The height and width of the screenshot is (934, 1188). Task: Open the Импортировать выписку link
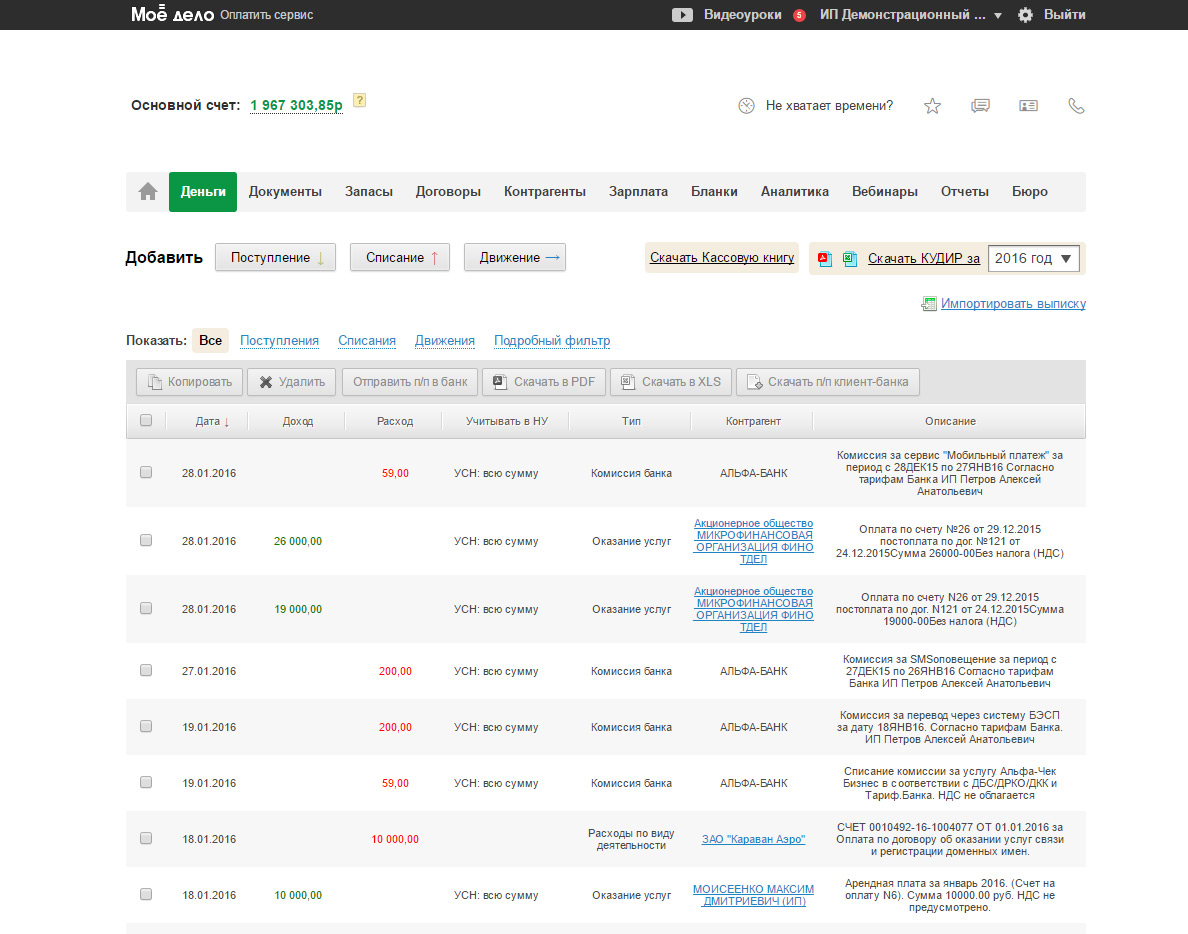pos(1012,304)
